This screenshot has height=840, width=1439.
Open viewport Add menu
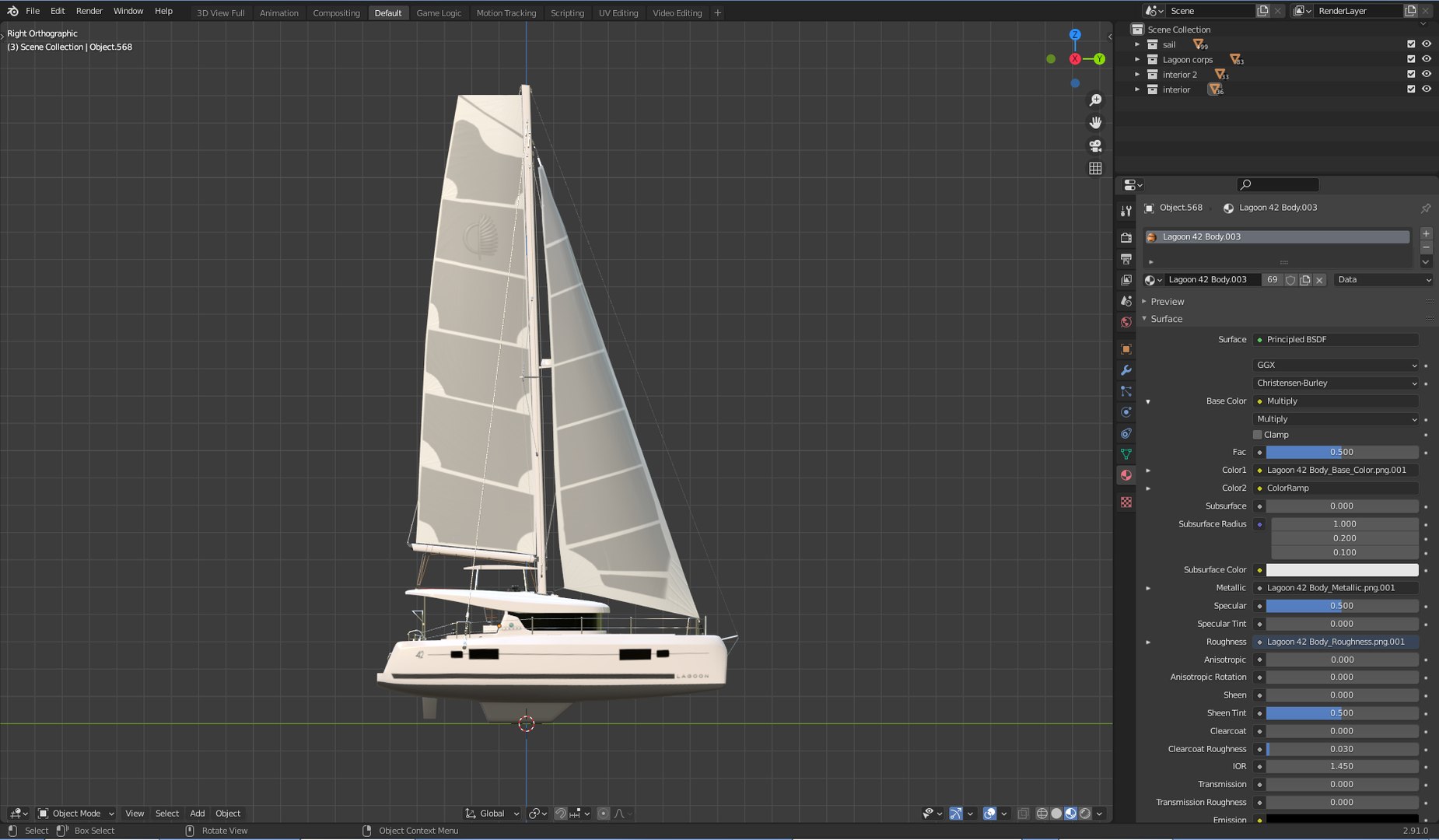tap(198, 814)
